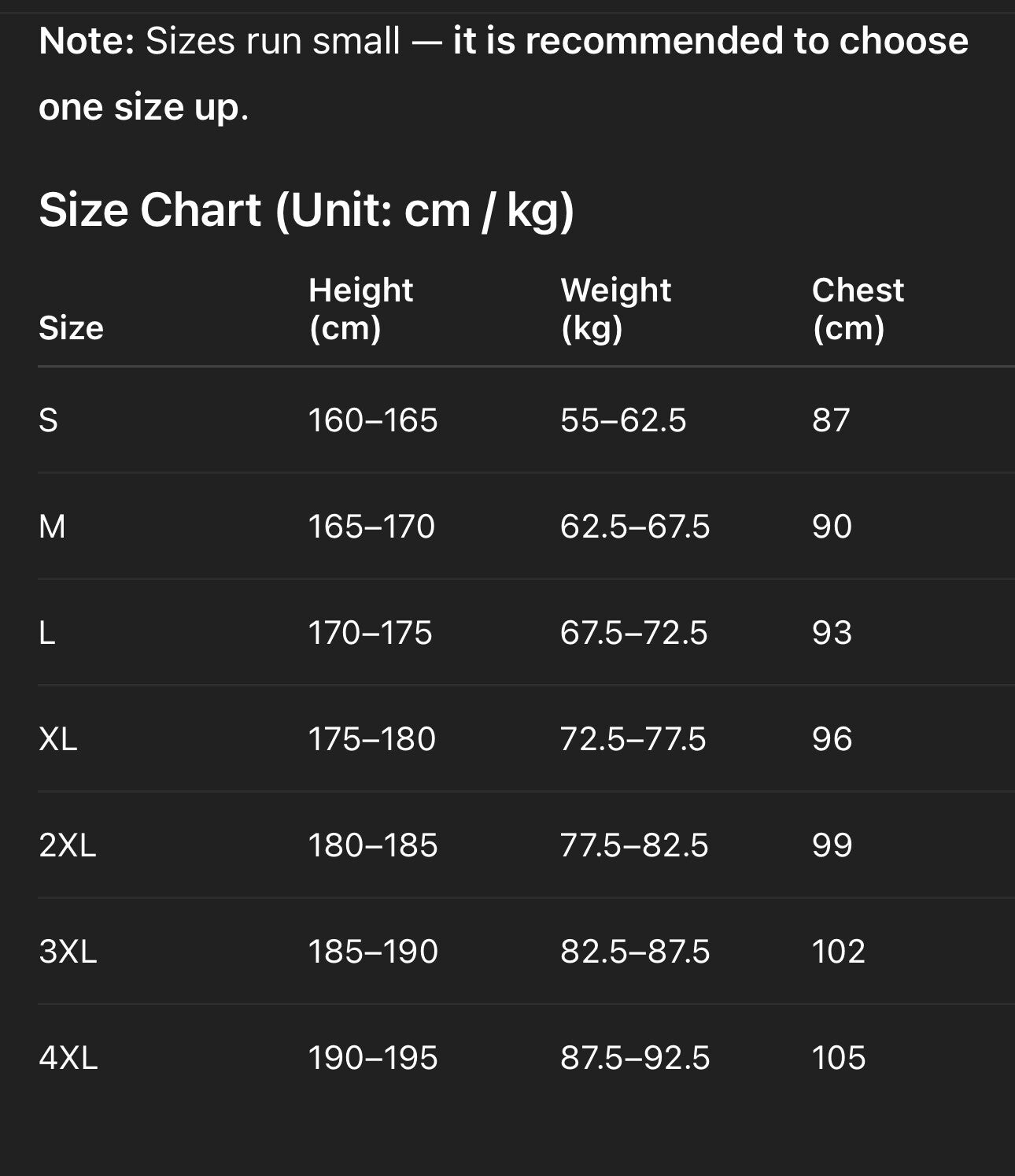Viewport: 1015px width, 1176px height.
Task: Select the 4XL size row label
Action: [68, 1058]
